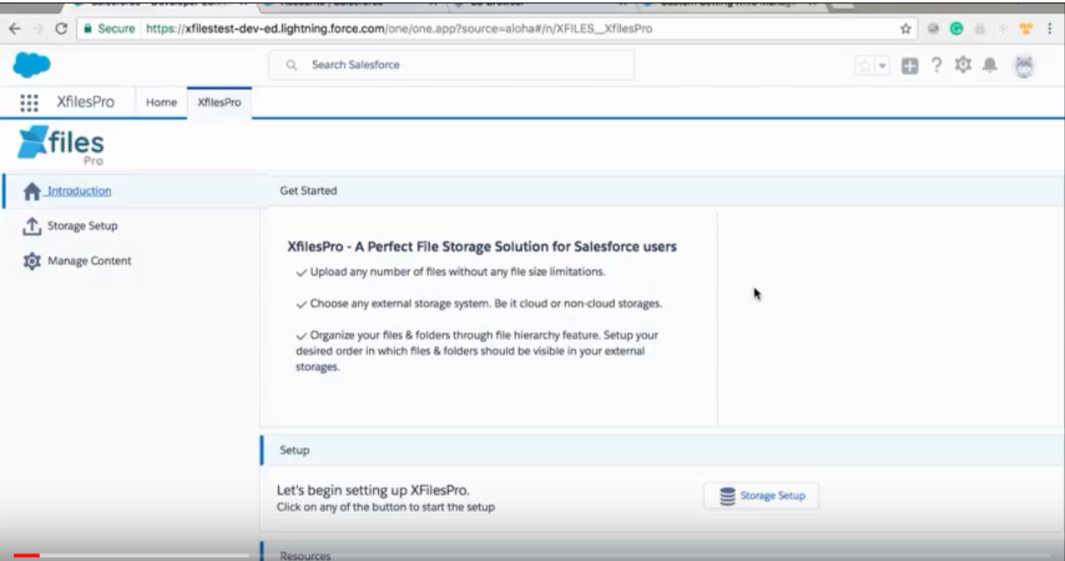The width and height of the screenshot is (1065, 561).
Task: Click the Introduction home icon
Action: coord(32,191)
